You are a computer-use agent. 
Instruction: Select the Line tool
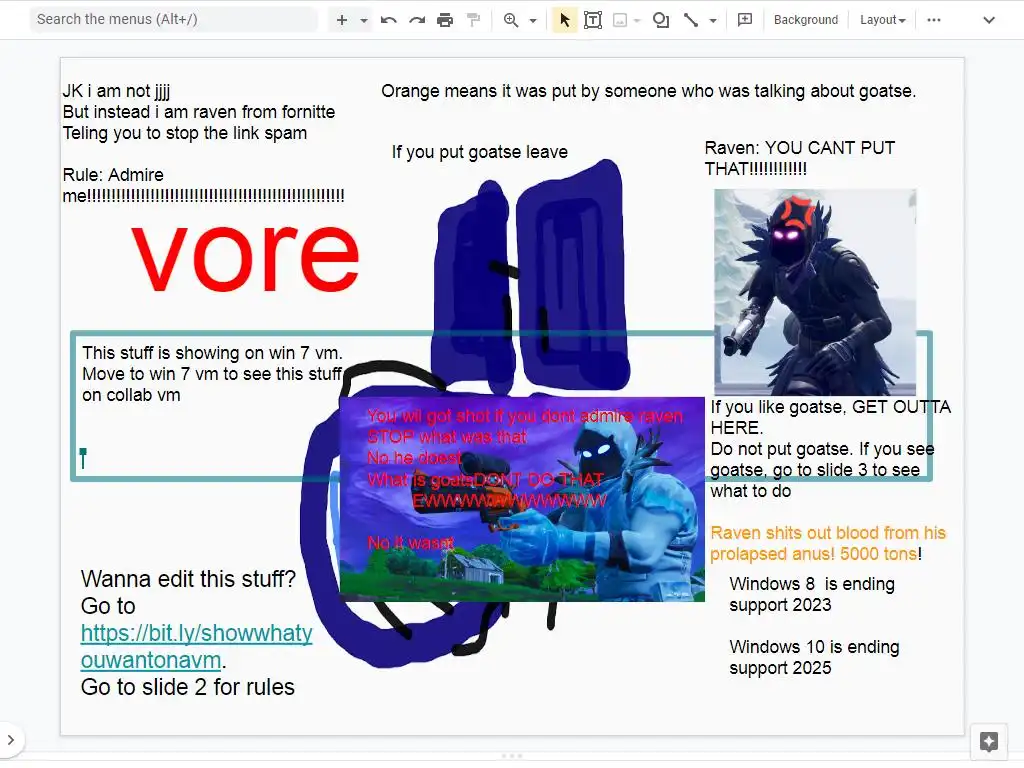(x=690, y=20)
